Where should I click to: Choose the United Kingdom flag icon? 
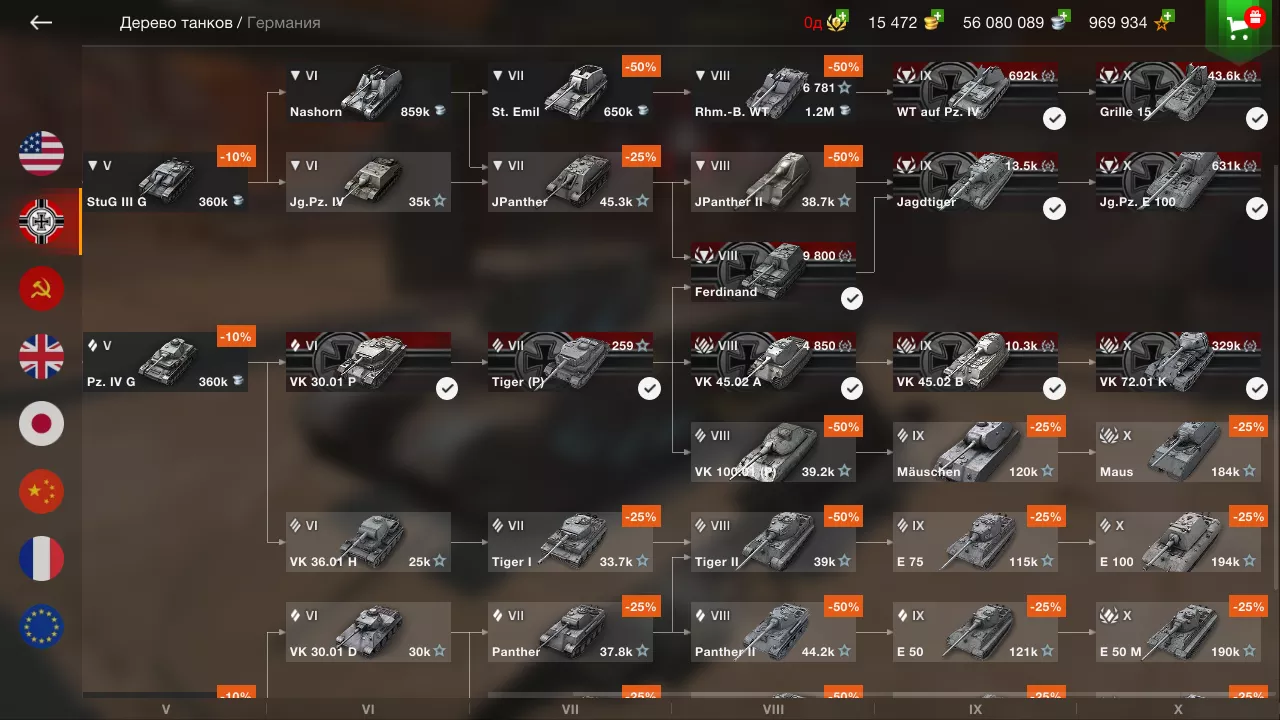click(x=41, y=357)
